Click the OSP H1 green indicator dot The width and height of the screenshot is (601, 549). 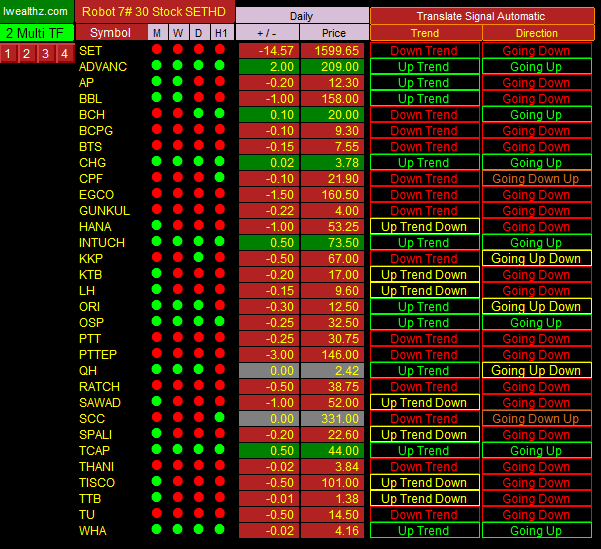[x=220, y=321]
